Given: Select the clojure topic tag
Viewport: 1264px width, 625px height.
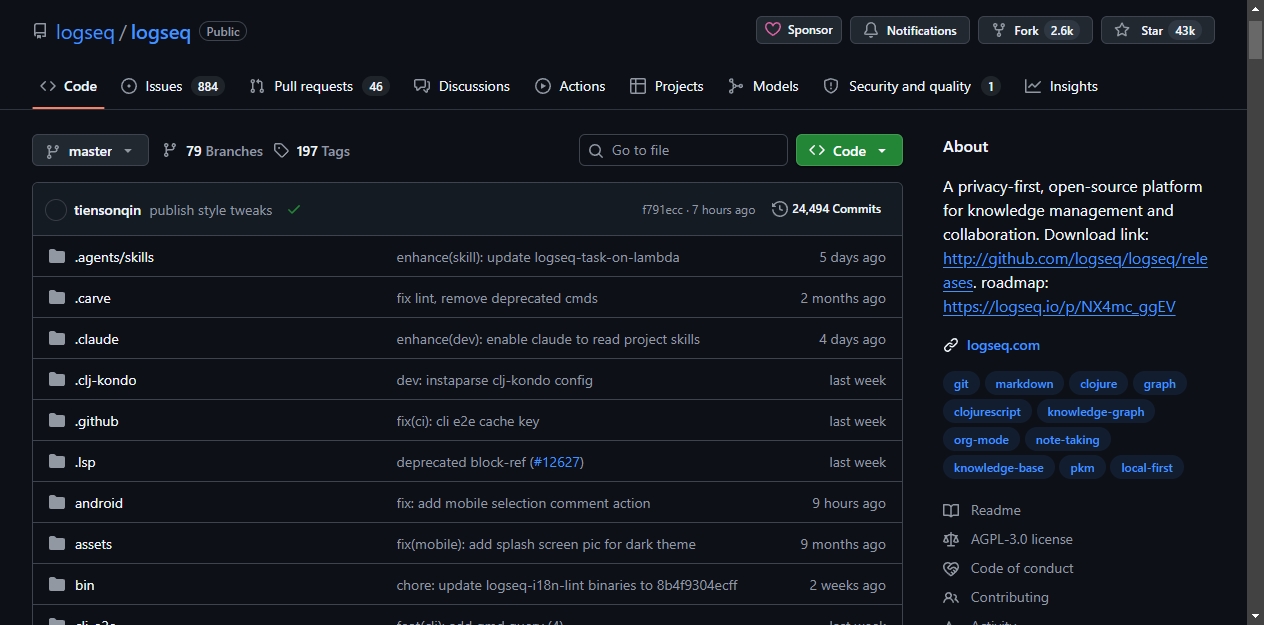Looking at the screenshot, I should coord(1098,384).
